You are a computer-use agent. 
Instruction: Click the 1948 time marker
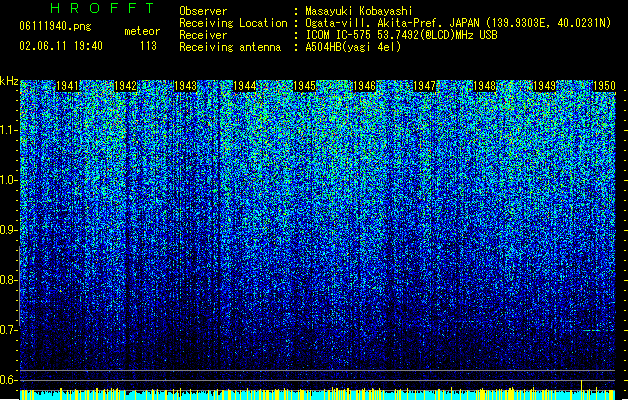click(485, 86)
